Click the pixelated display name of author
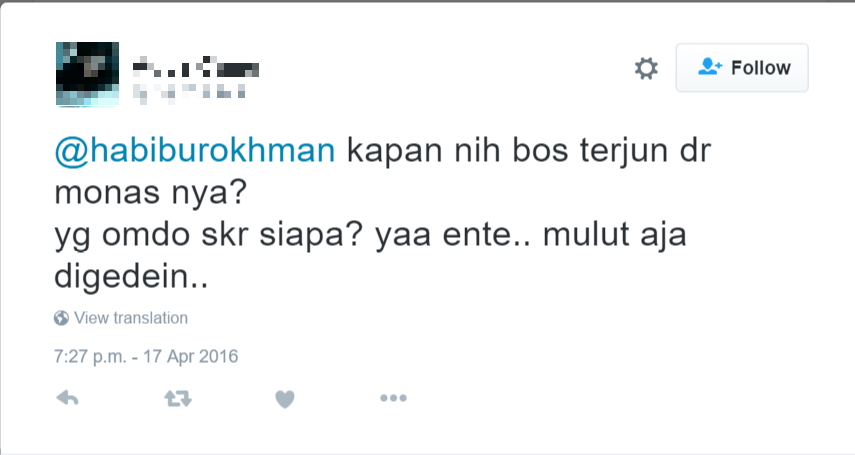Screen dimensions: 855x455 click(x=196, y=67)
